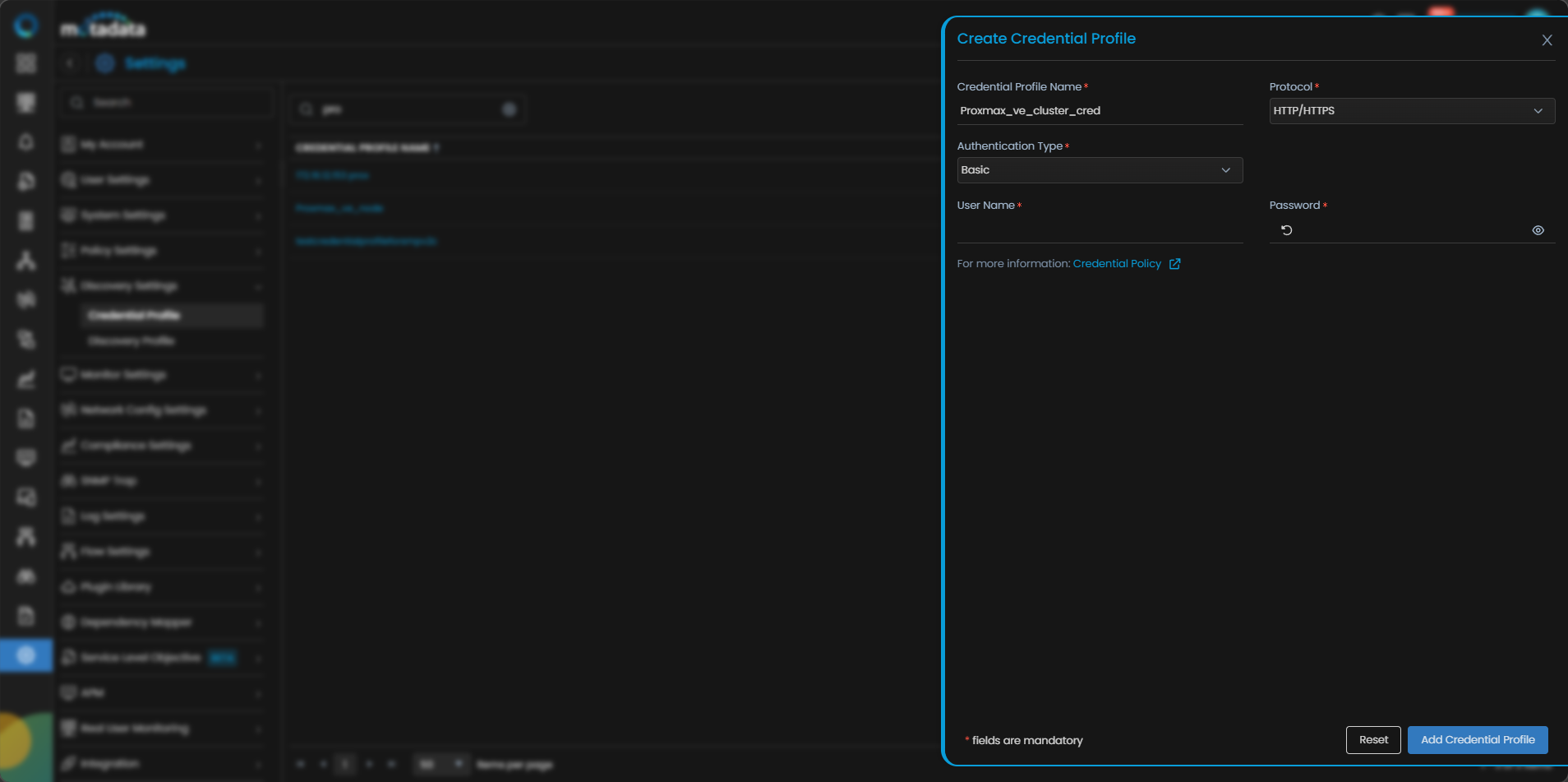
Task: Click the sort icon on Credential Profile Name column
Action: 436,148
